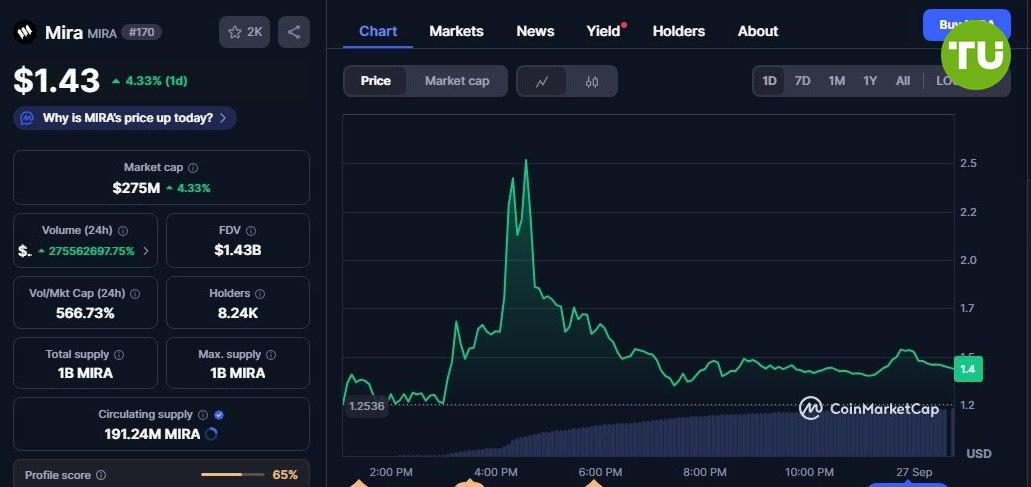Click the Holders info icon
The image size is (1031, 487).
[x=260, y=294]
